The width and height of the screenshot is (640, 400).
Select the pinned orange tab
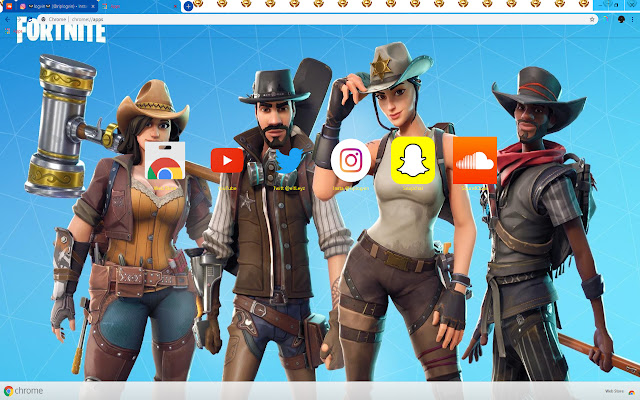tap(9, 6)
